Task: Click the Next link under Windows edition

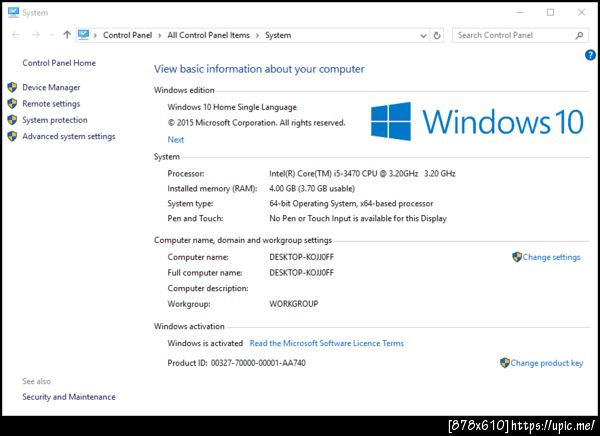Action: point(176,140)
